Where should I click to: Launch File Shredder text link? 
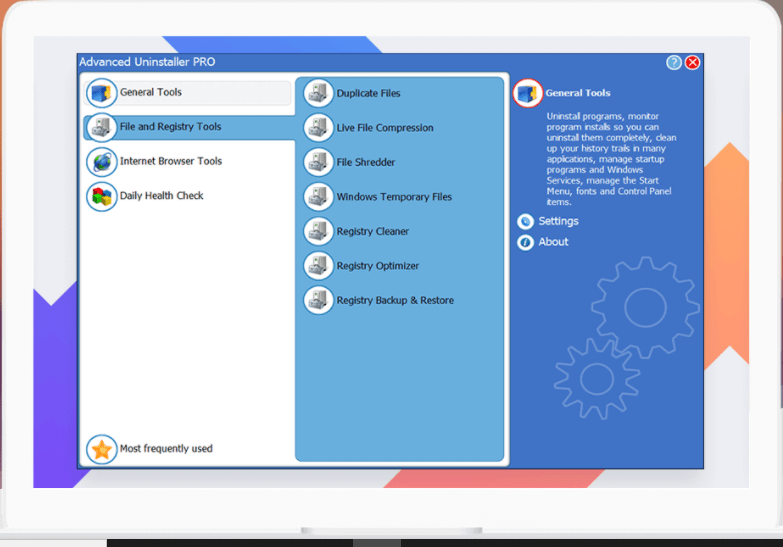coord(366,162)
